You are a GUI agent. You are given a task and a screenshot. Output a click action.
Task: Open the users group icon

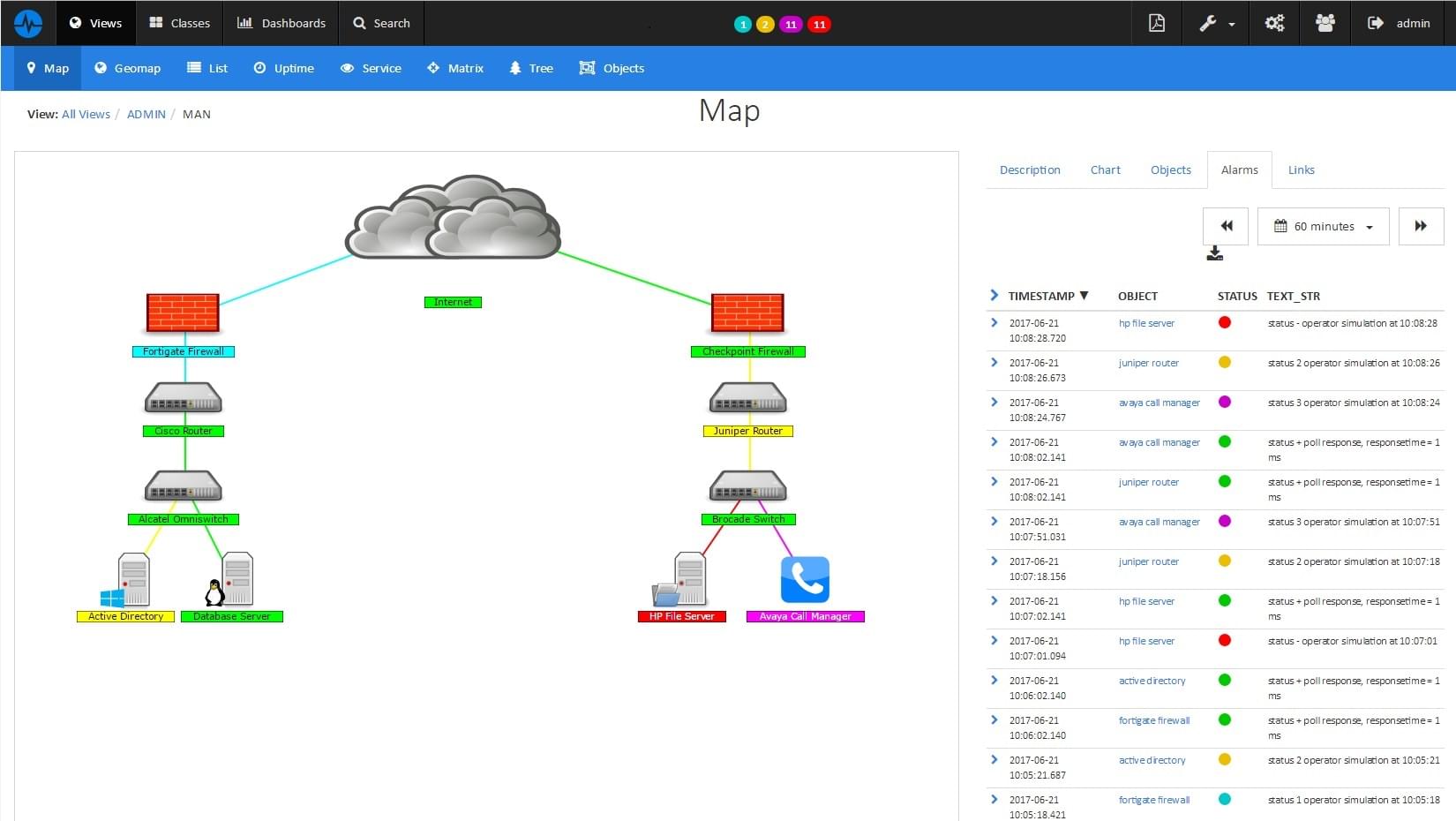[x=1325, y=23]
